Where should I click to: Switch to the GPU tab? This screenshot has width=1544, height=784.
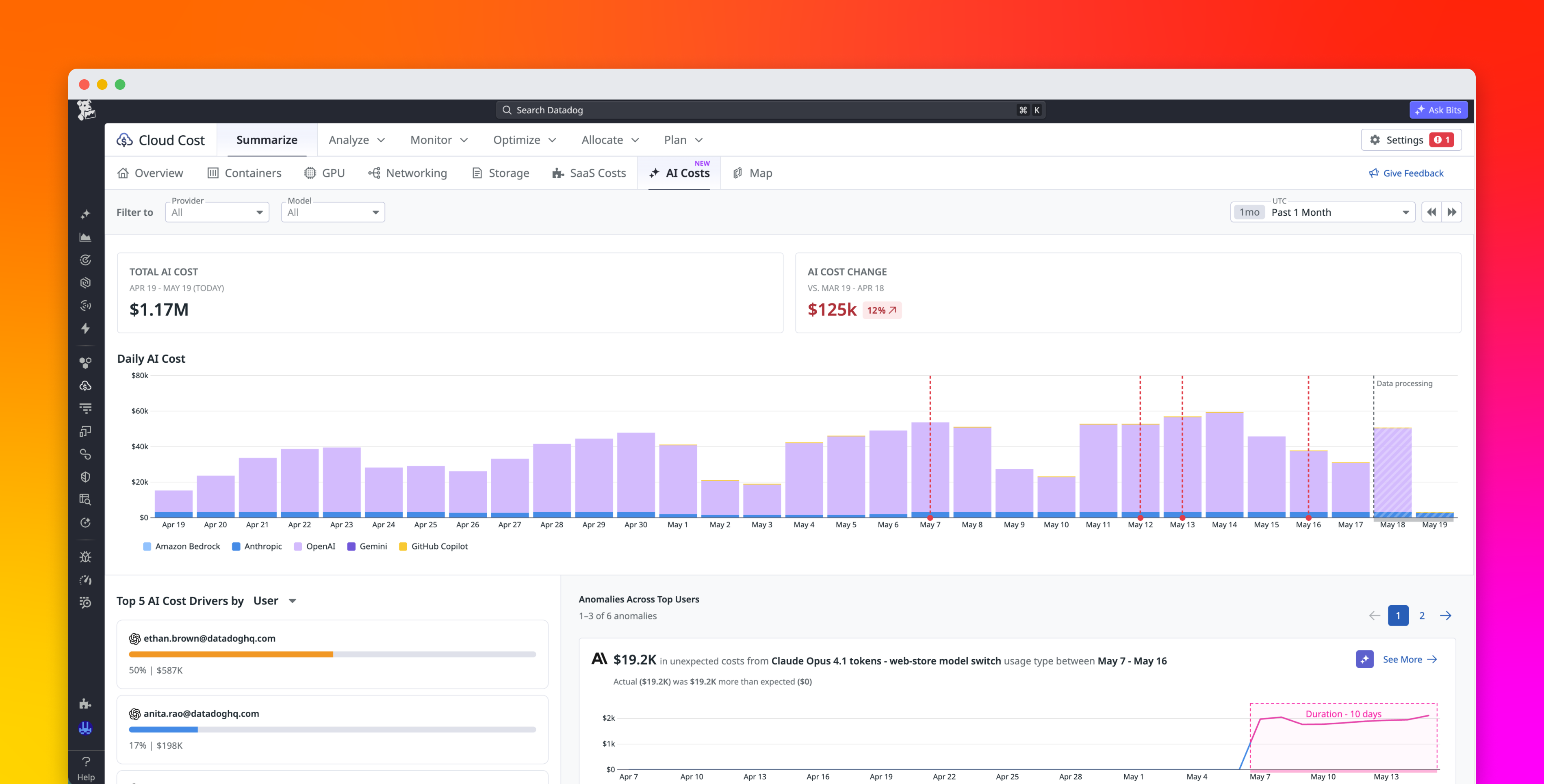[x=325, y=173]
